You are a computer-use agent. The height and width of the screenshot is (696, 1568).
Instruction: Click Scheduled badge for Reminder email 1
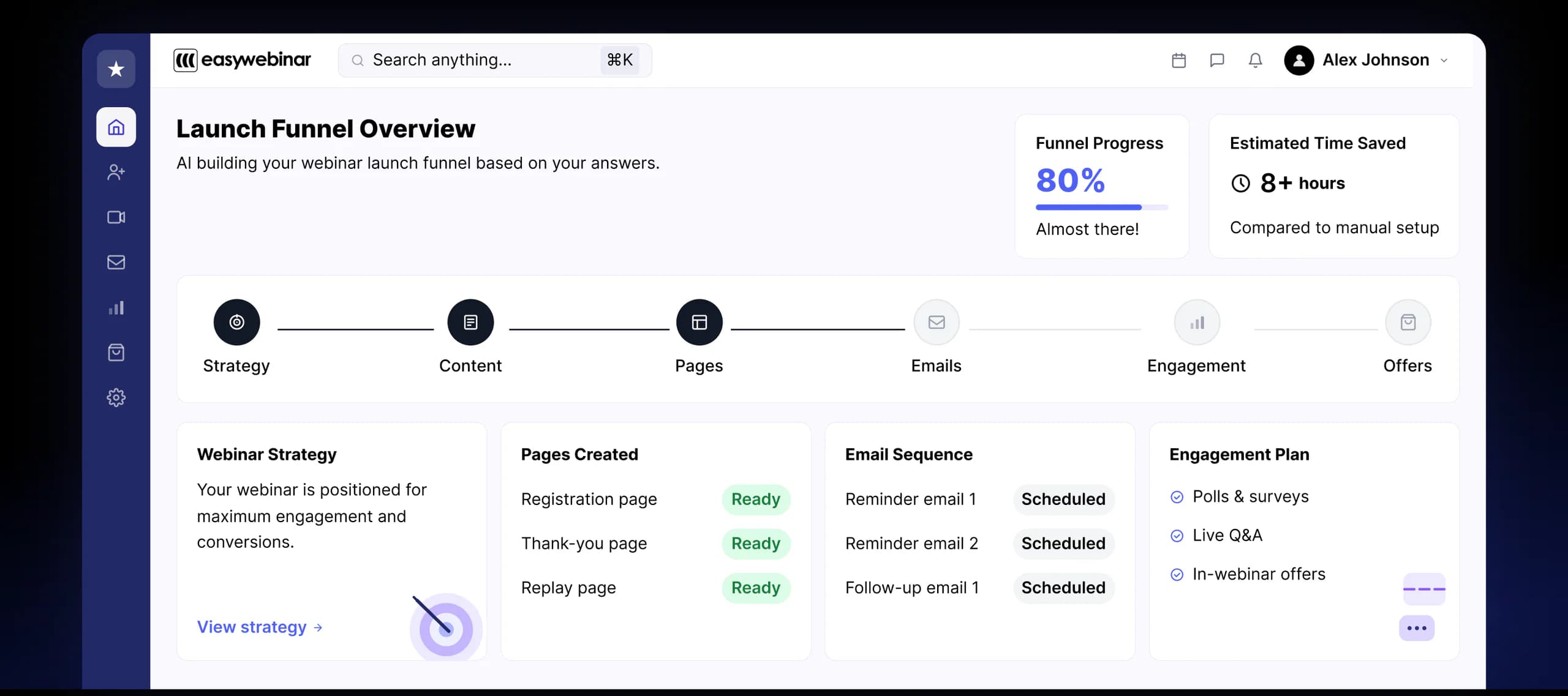click(1063, 499)
